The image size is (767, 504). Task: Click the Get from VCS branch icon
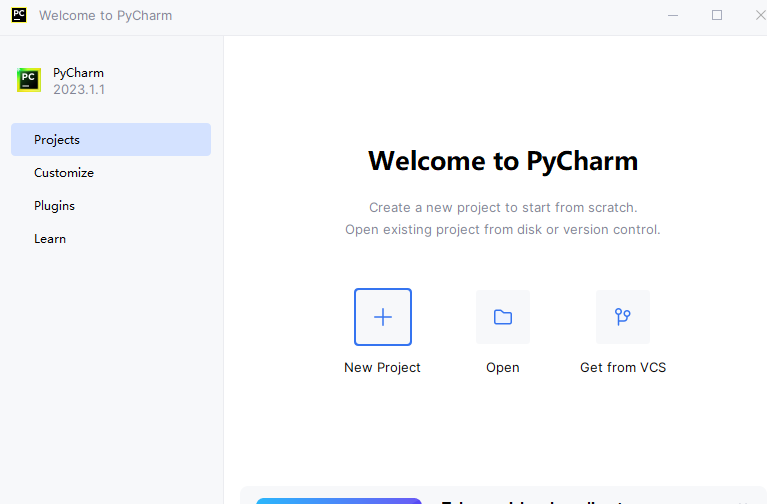tap(623, 317)
